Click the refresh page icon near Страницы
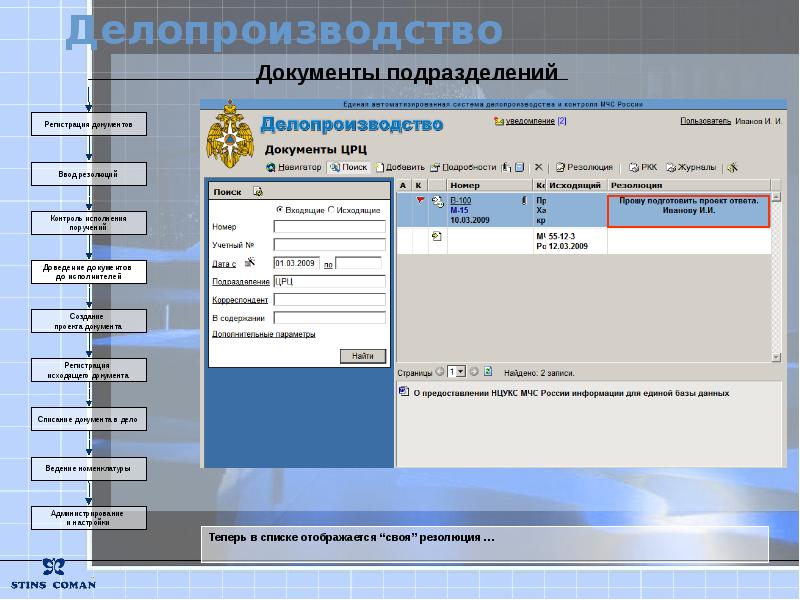Screen dimensions: 800x600 tap(488, 371)
